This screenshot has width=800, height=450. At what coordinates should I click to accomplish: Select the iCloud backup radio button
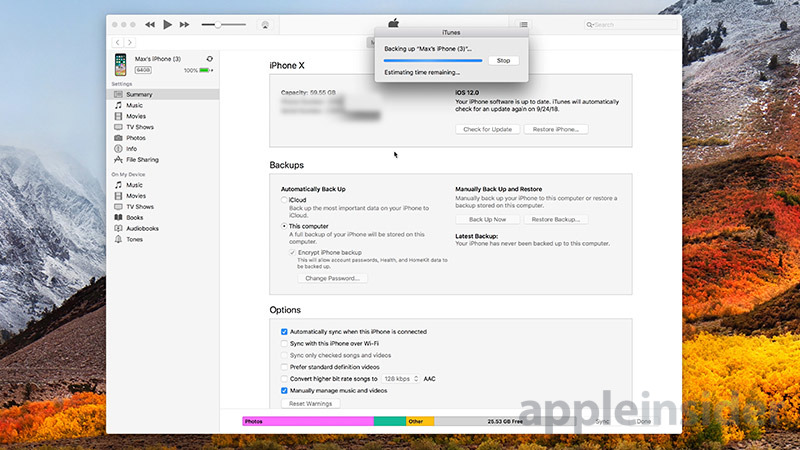[284, 200]
